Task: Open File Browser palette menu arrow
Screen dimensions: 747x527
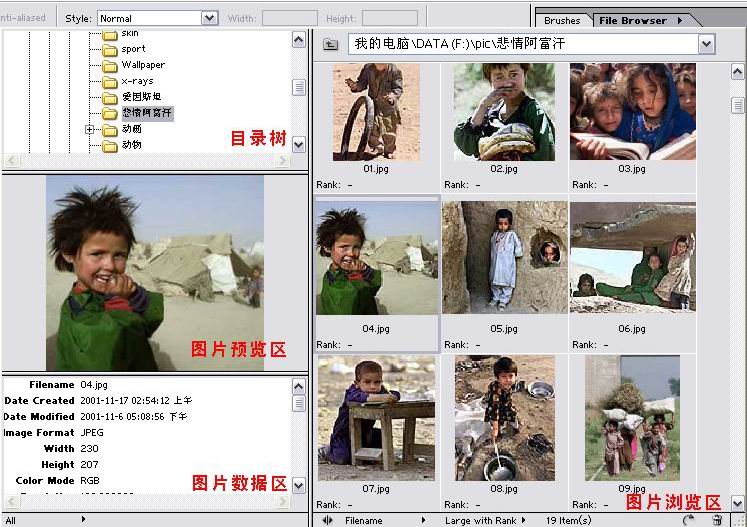Action: (680, 20)
